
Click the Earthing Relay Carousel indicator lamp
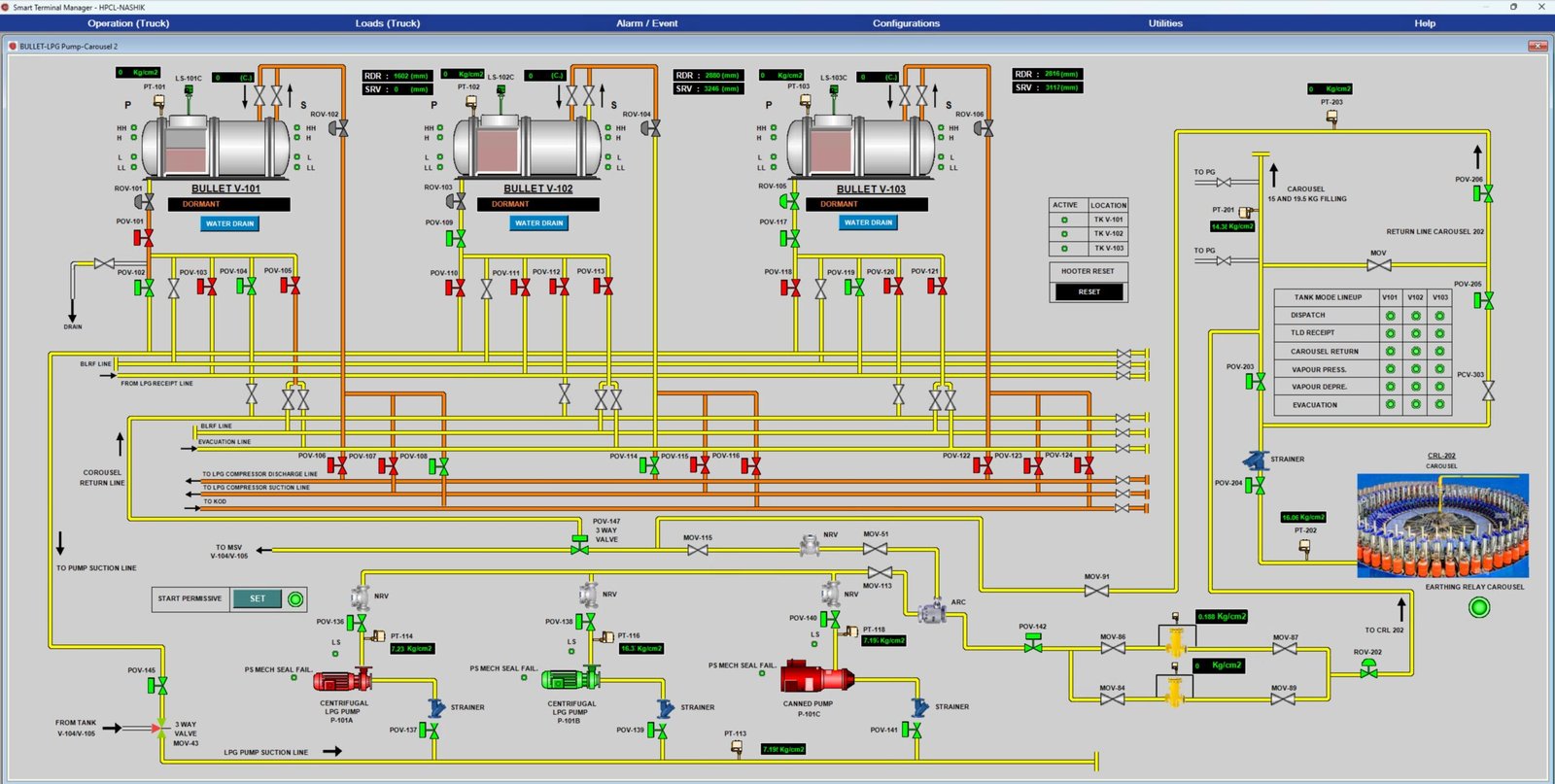pos(1479,607)
